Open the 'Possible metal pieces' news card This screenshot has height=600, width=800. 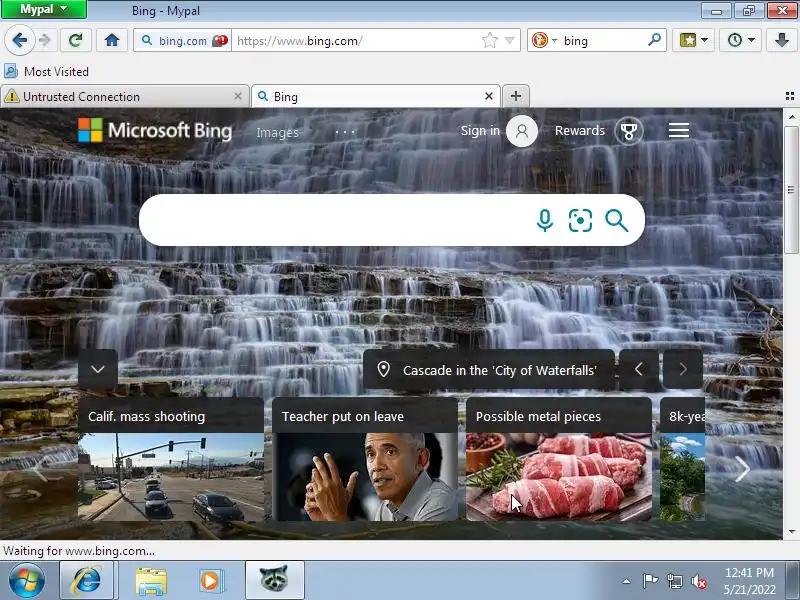pyautogui.click(x=559, y=459)
